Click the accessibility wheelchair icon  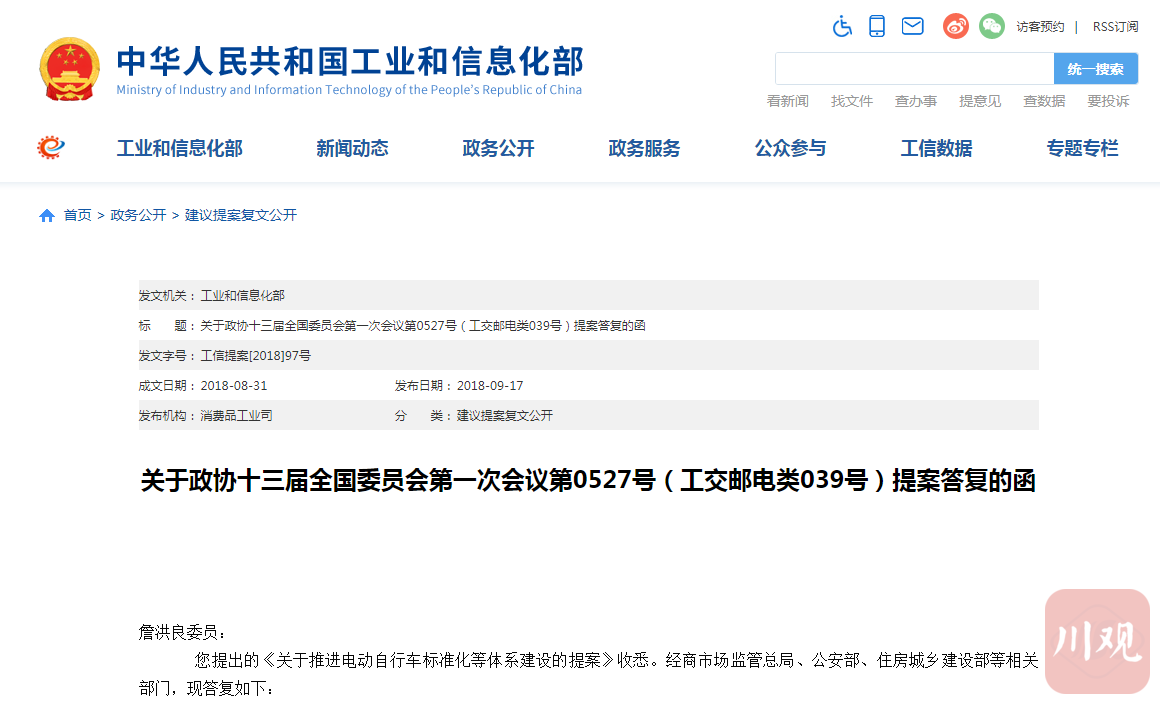(x=842, y=27)
